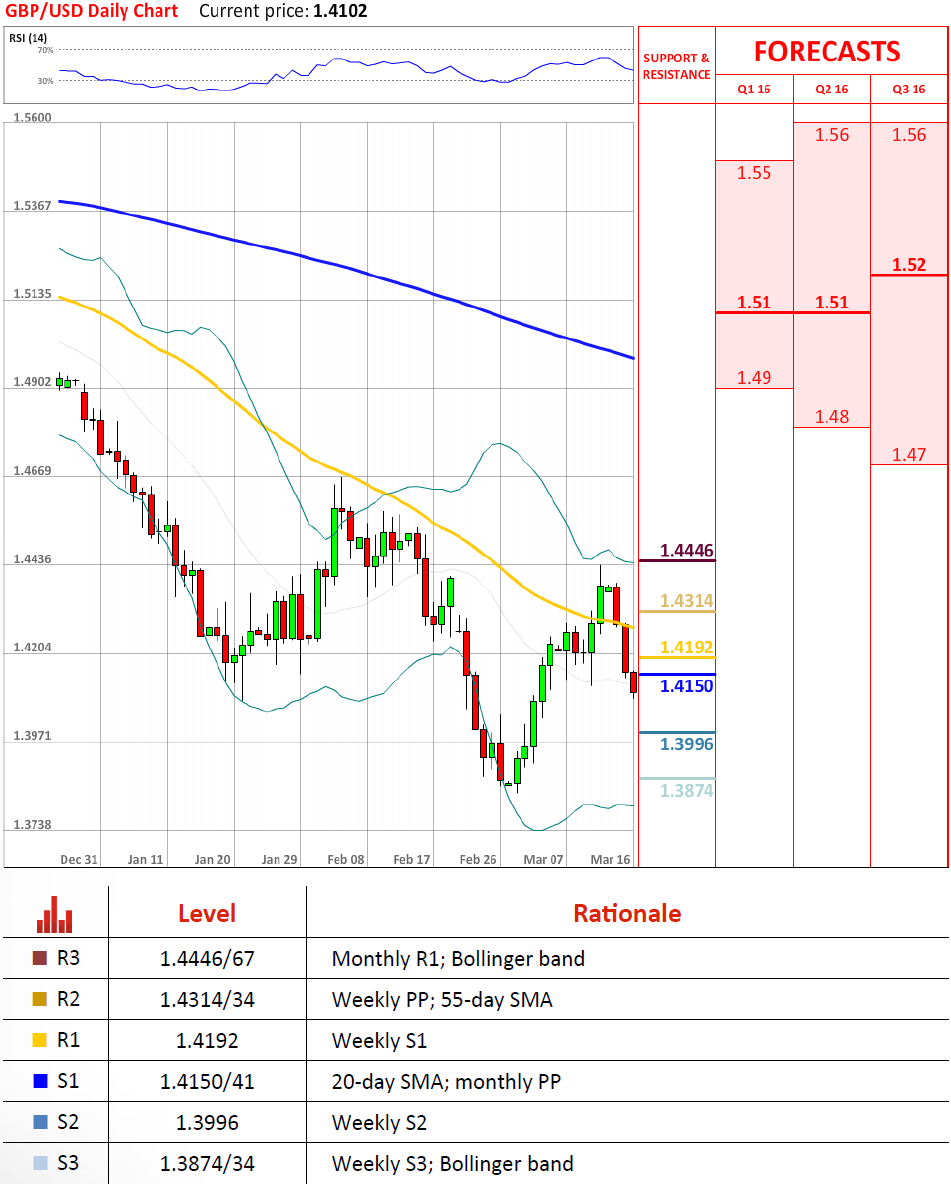The width and height of the screenshot is (951, 1184).
Task: Select the Q3 16 column header
Action: click(909, 89)
